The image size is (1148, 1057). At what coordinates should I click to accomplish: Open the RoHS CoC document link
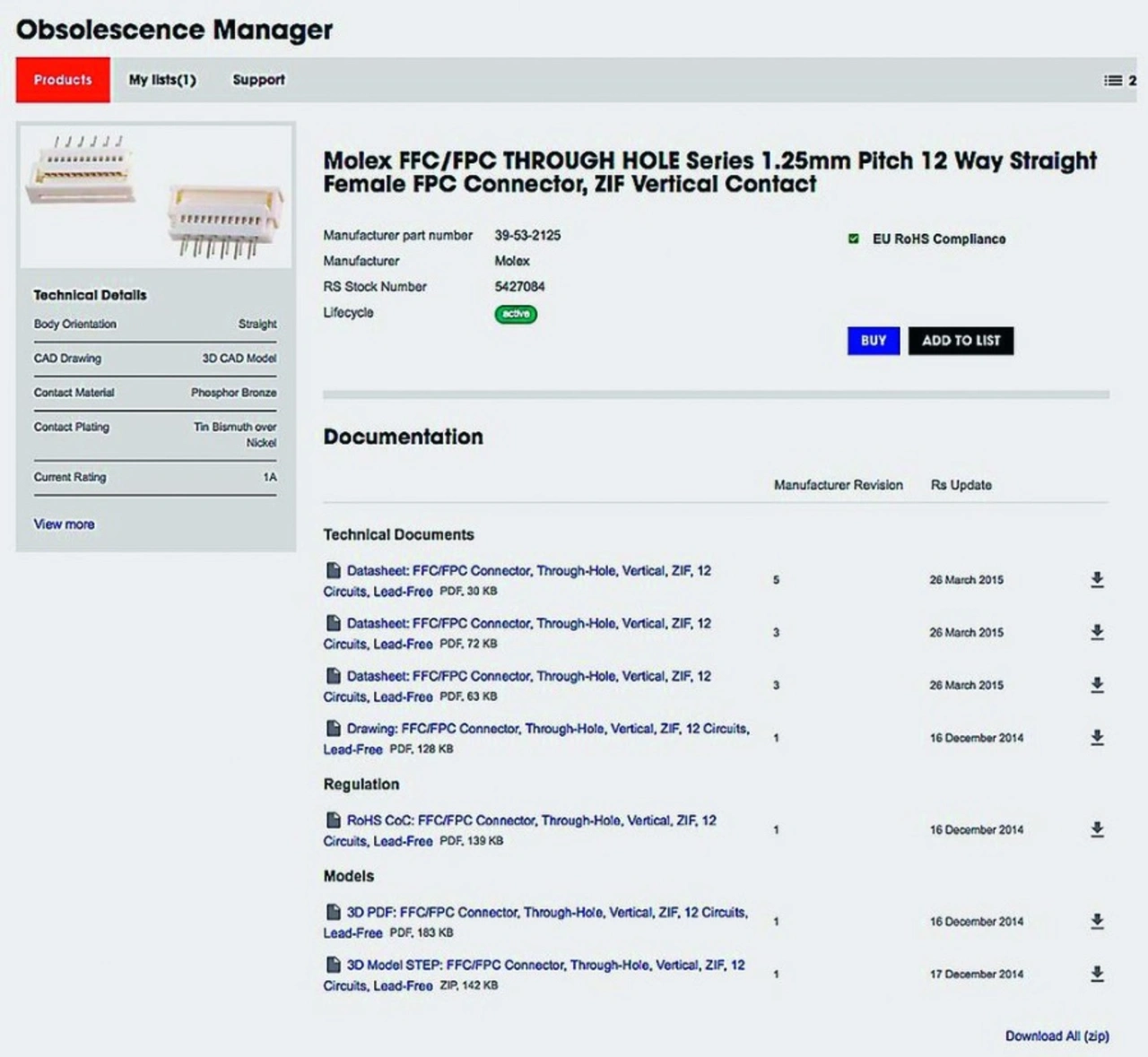pos(520,831)
